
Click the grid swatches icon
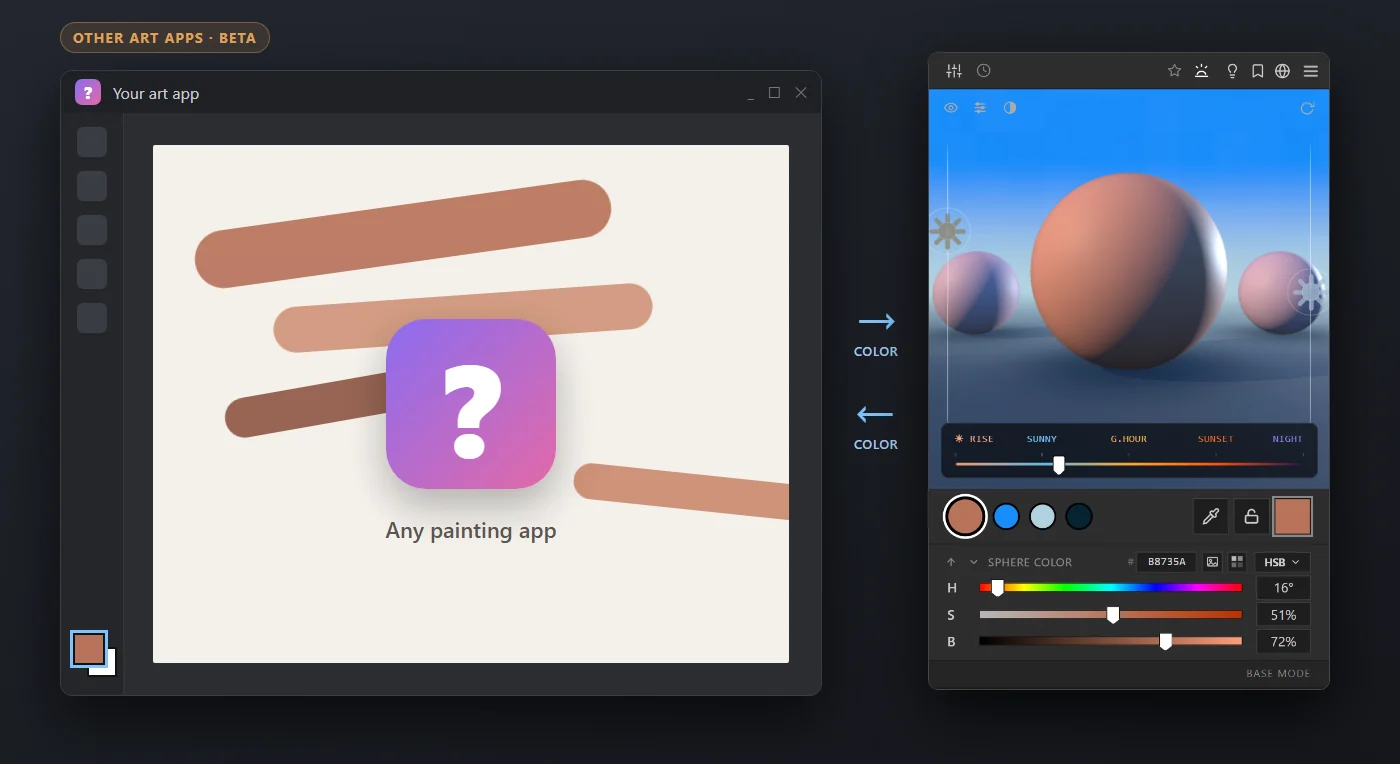(x=1238, y=562)
